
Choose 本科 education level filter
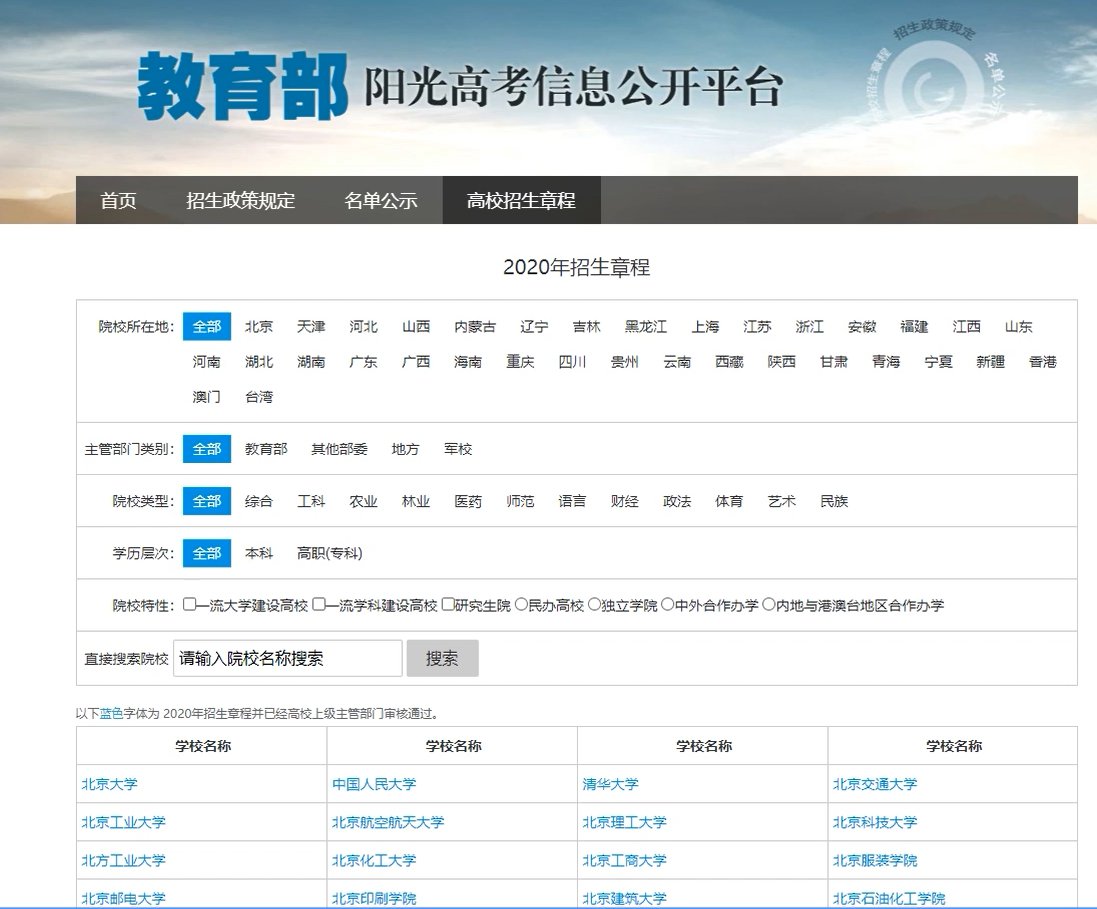point(259,553)
